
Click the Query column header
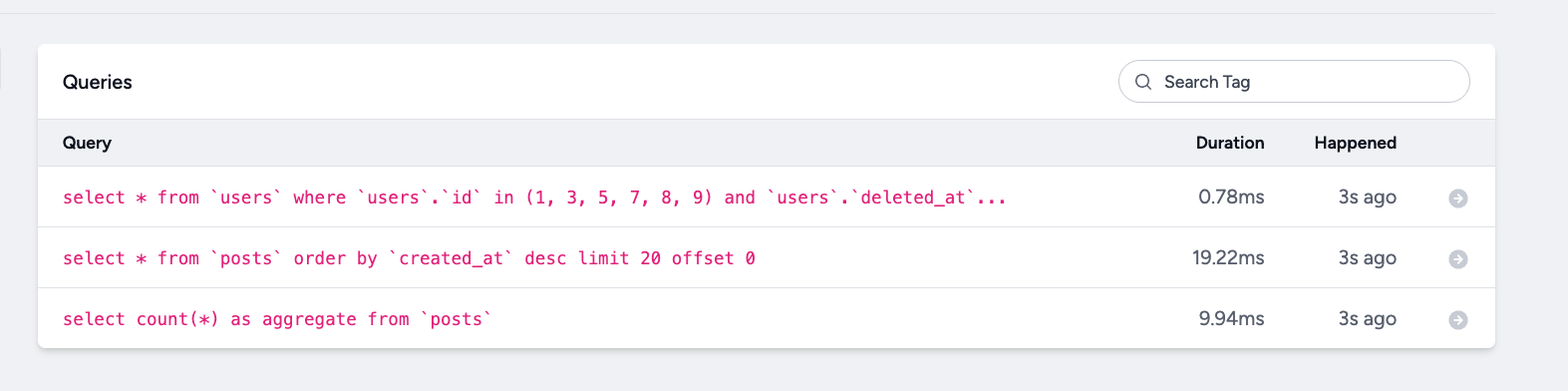tap(87, 143)
